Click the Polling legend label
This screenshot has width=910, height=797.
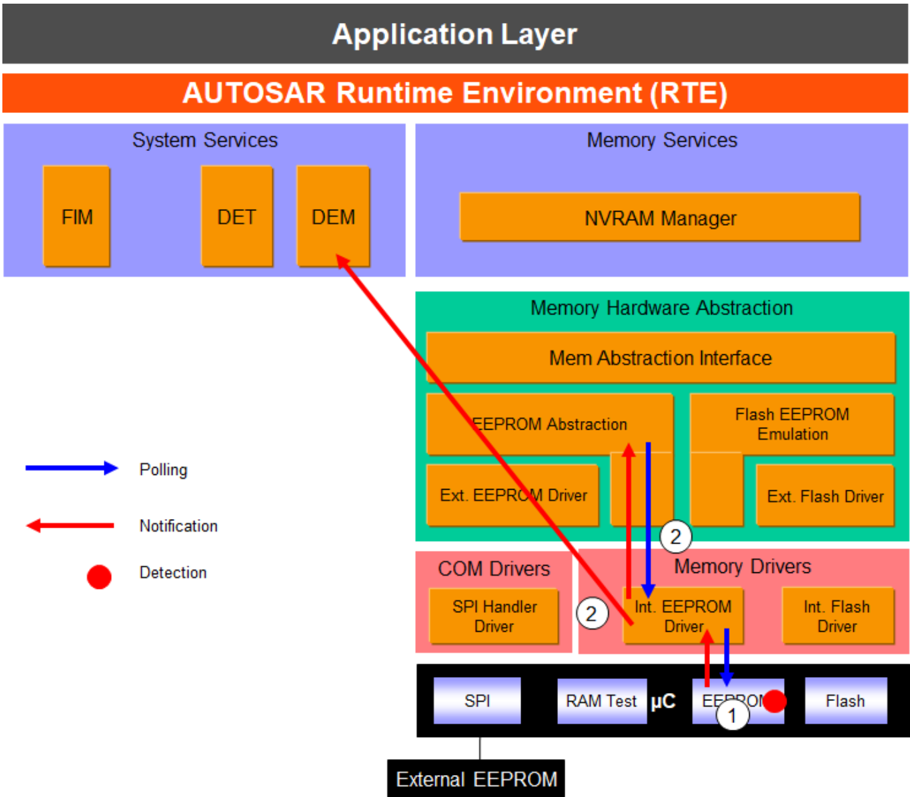pyautogui.click(x=163, y=469)
